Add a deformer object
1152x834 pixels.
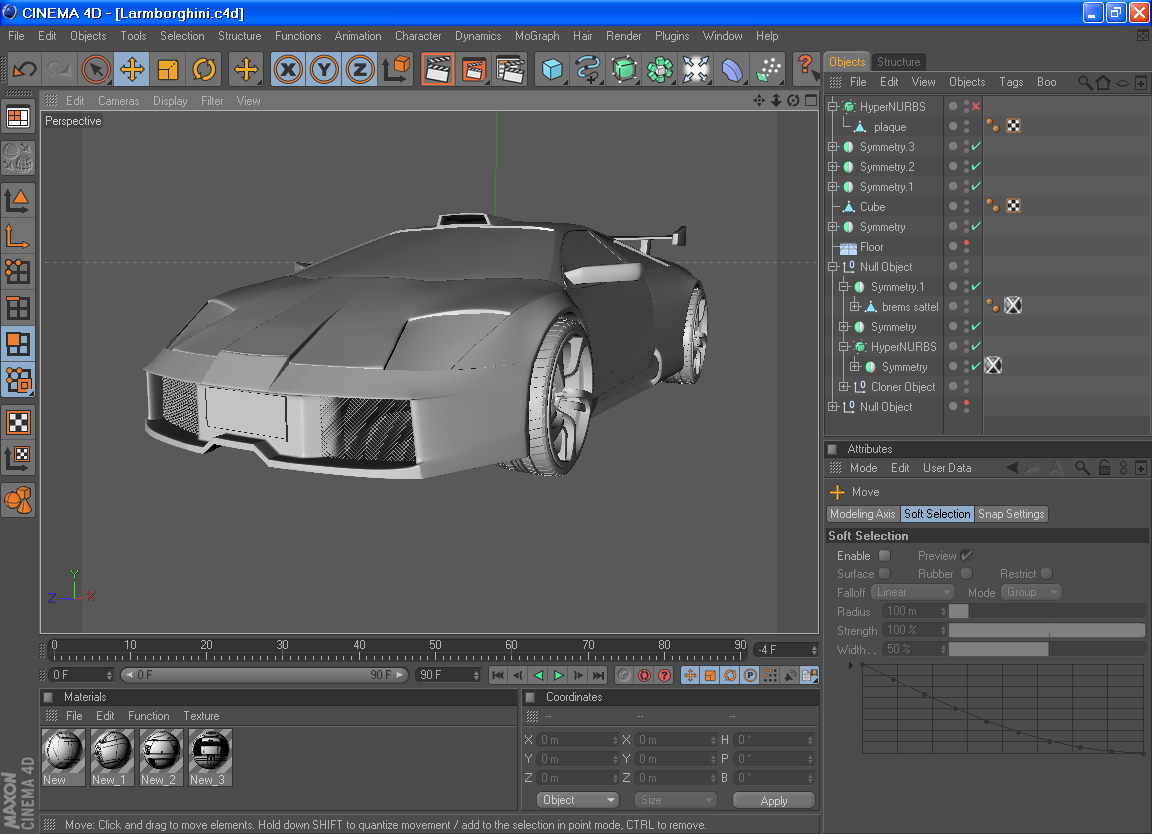tap(732, 70)
